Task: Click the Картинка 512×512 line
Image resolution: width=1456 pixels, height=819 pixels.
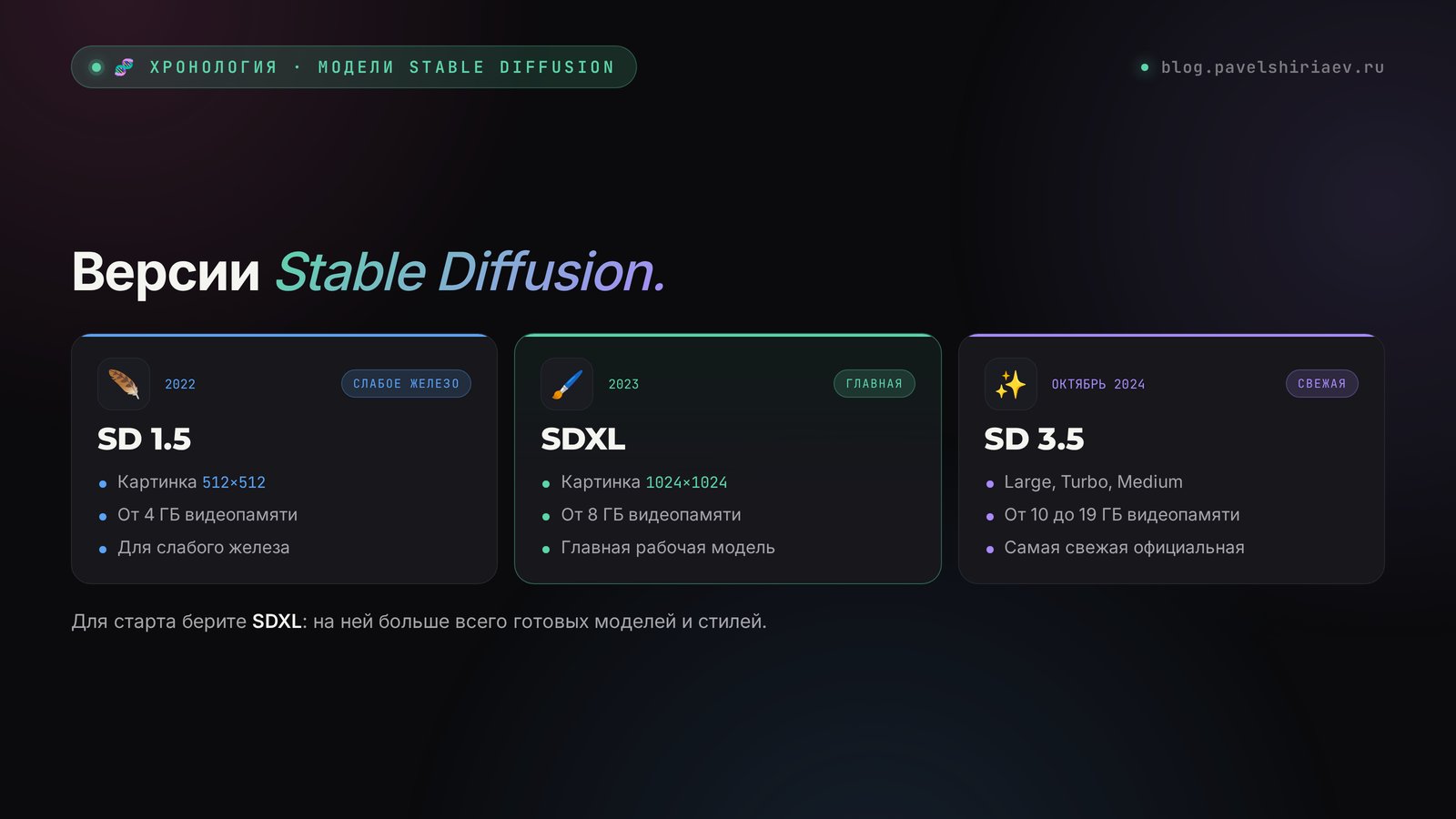Action: point(191,482)
